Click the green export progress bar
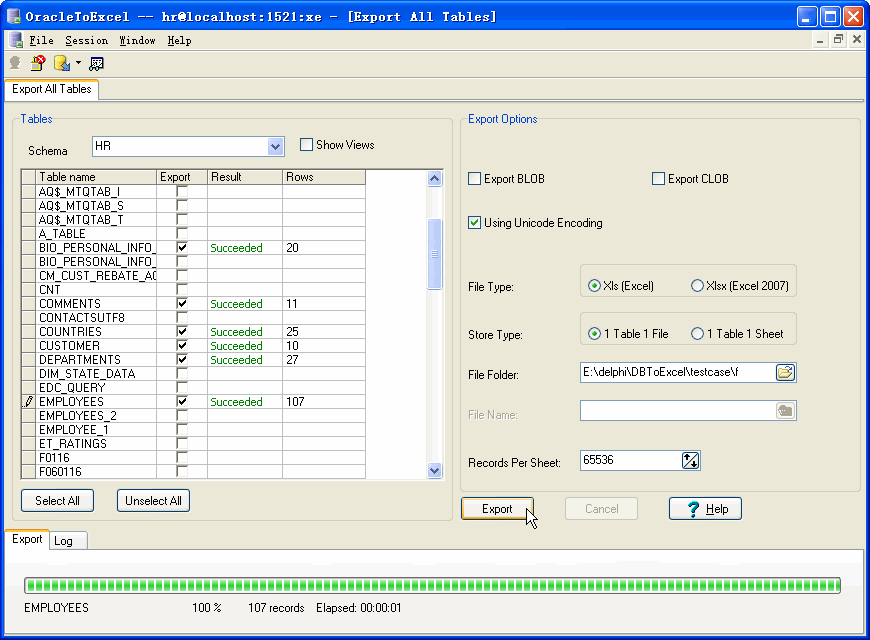The width and height of the screenshot is (870, 640). [x=432, y=586]
